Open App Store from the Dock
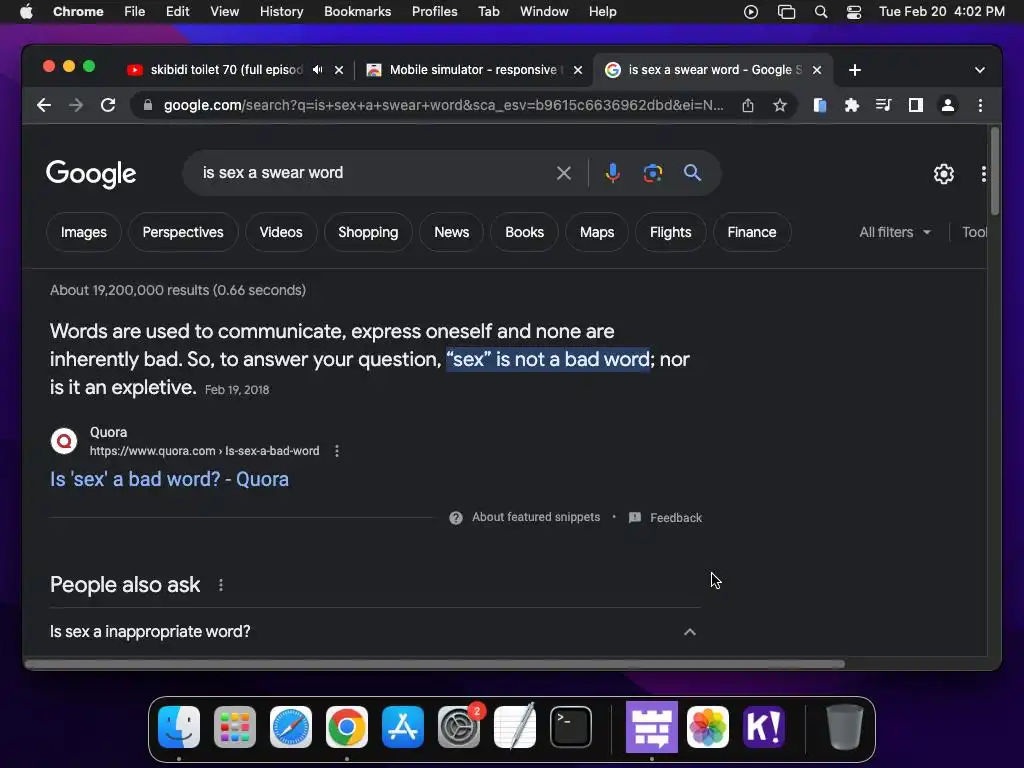The height and width of the screenshot is (768, 1024). tap(403, 727)
